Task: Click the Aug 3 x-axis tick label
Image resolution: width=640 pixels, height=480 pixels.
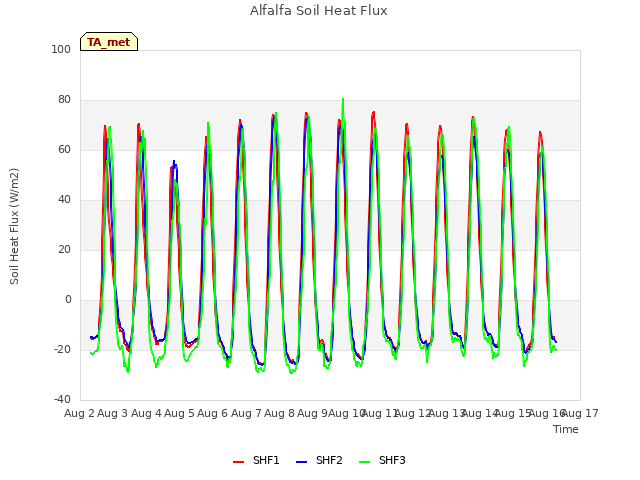Action: pos(113,413)
